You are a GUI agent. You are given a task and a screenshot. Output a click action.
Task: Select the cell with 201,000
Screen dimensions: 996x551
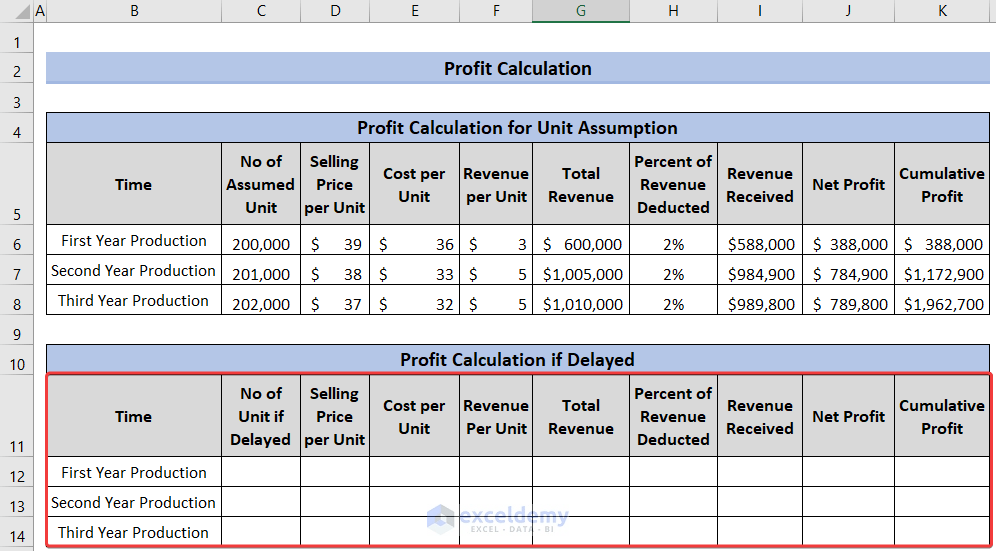[261, 270]
